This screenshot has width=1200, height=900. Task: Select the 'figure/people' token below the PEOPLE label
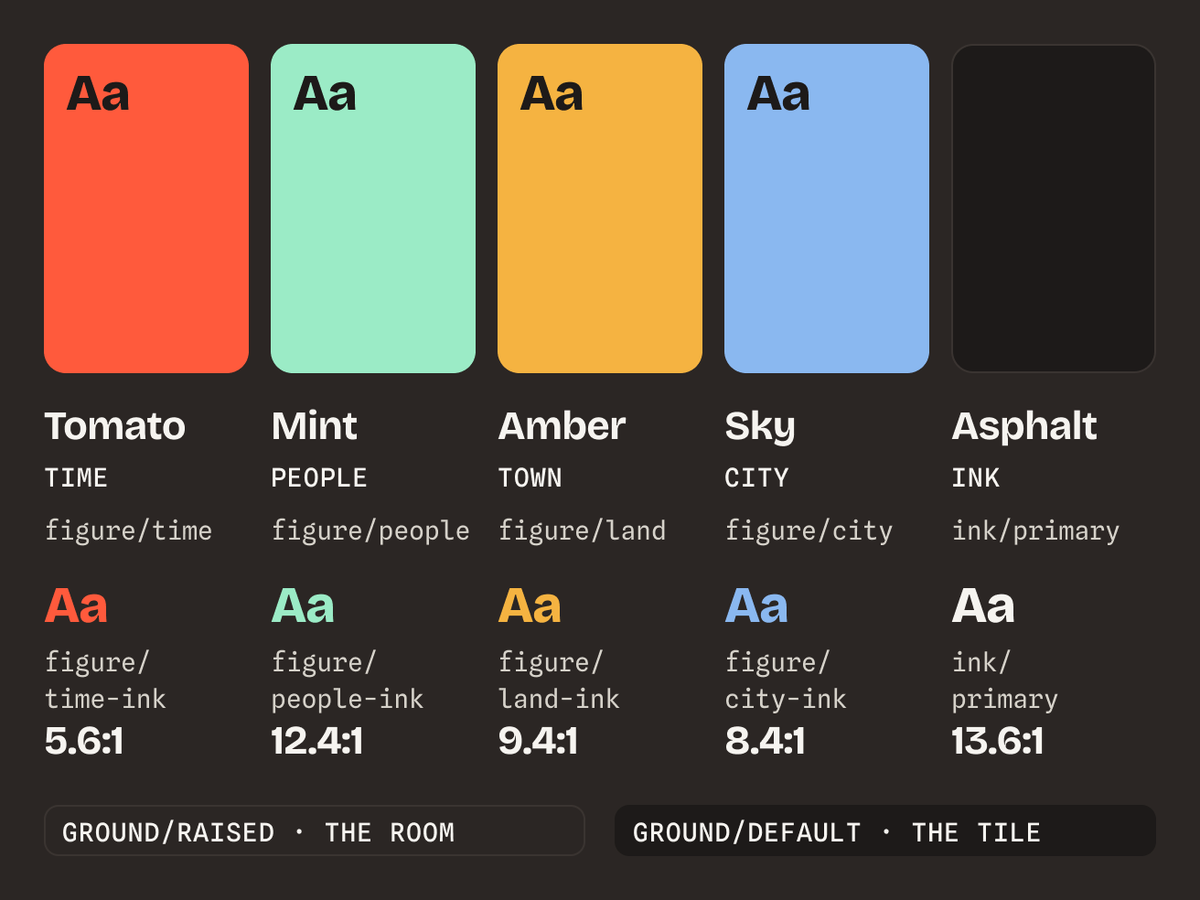pyautogui.click(x=370, y=530)
